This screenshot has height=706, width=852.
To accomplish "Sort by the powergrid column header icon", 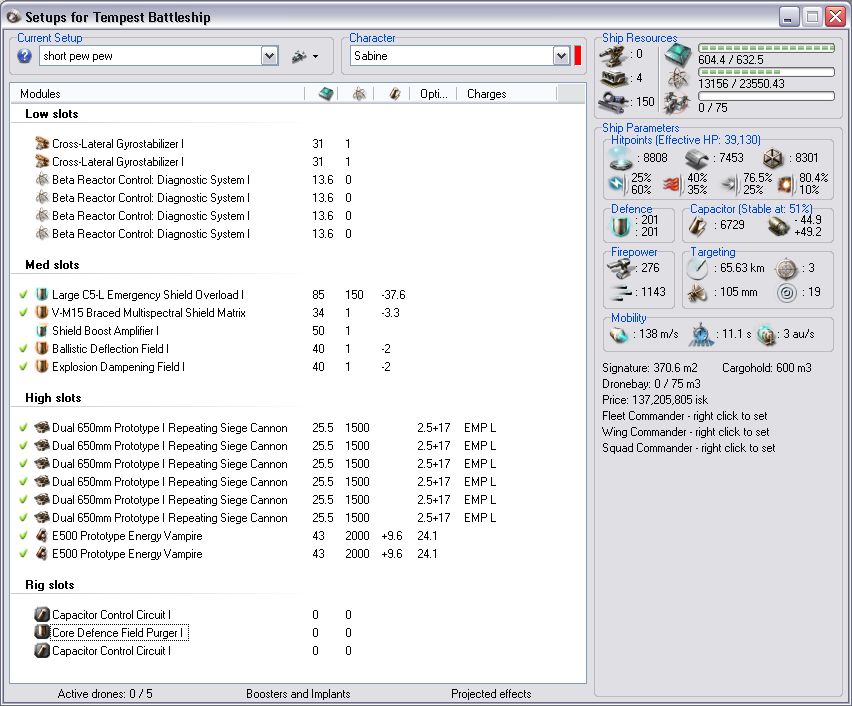I will click(x=359, y=93).
